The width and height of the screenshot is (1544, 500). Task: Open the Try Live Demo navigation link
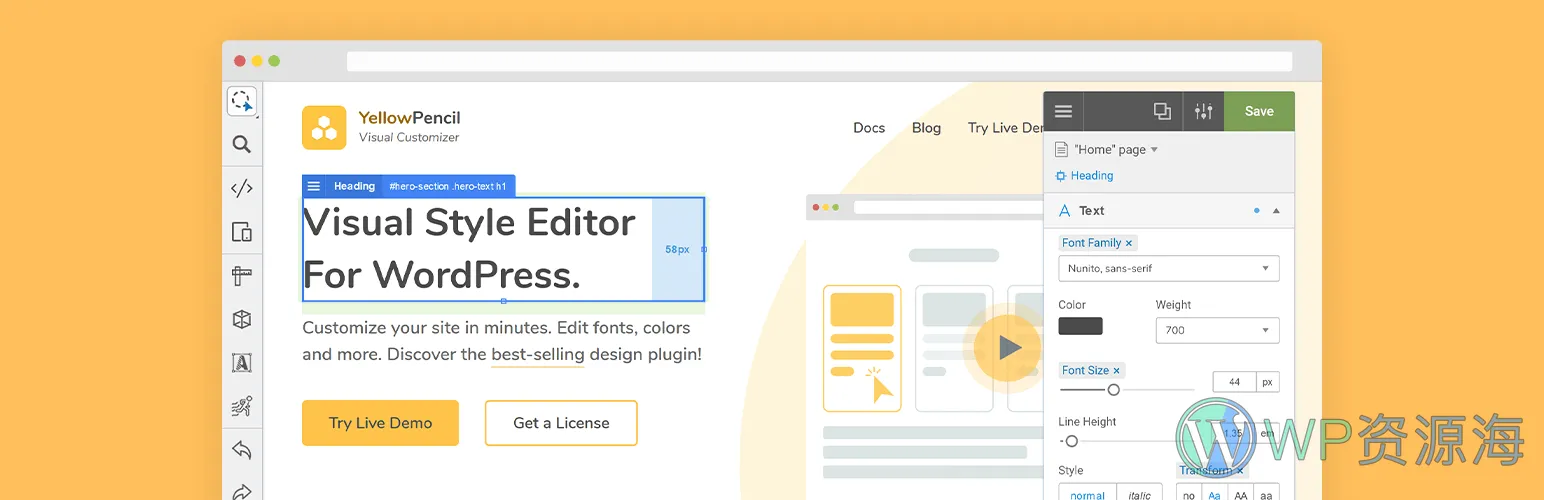click(x=1005, y=127)
